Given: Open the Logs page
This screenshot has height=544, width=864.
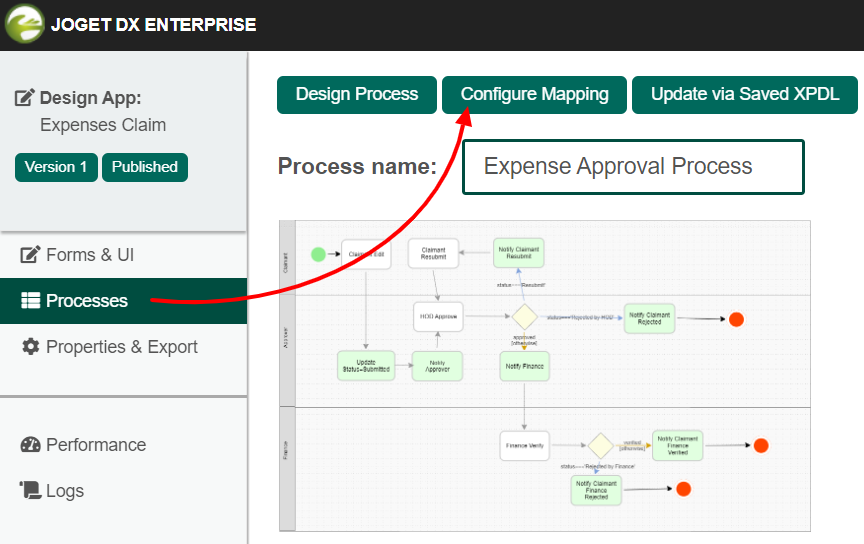Looking at the screenshot, I should (x=123, y=491).
